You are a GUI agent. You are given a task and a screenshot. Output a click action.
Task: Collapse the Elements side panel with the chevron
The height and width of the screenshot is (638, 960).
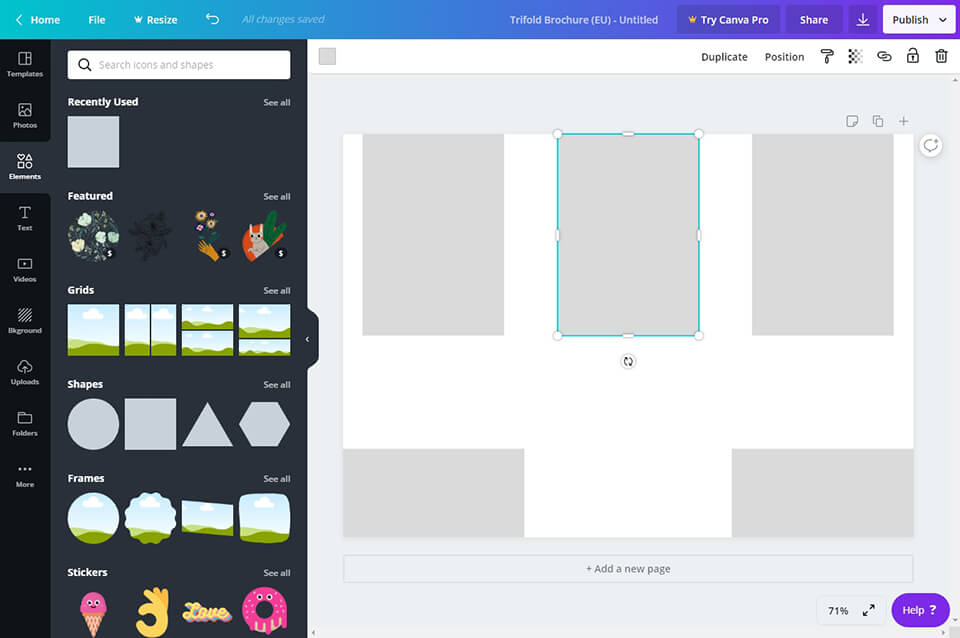pos(308,338)
